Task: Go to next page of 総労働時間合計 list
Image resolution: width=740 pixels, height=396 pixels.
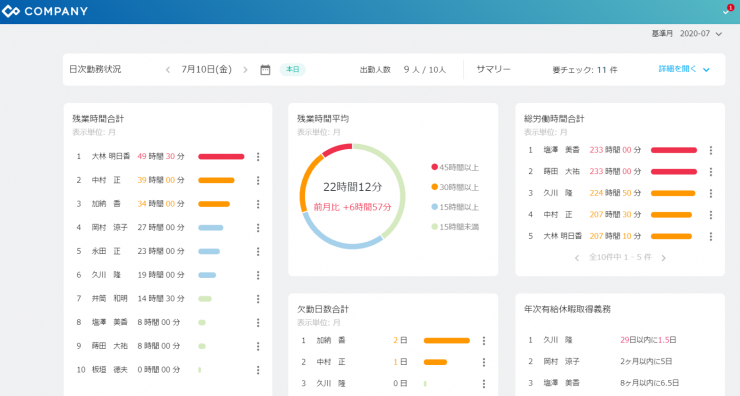Action: tap(664, 258)
